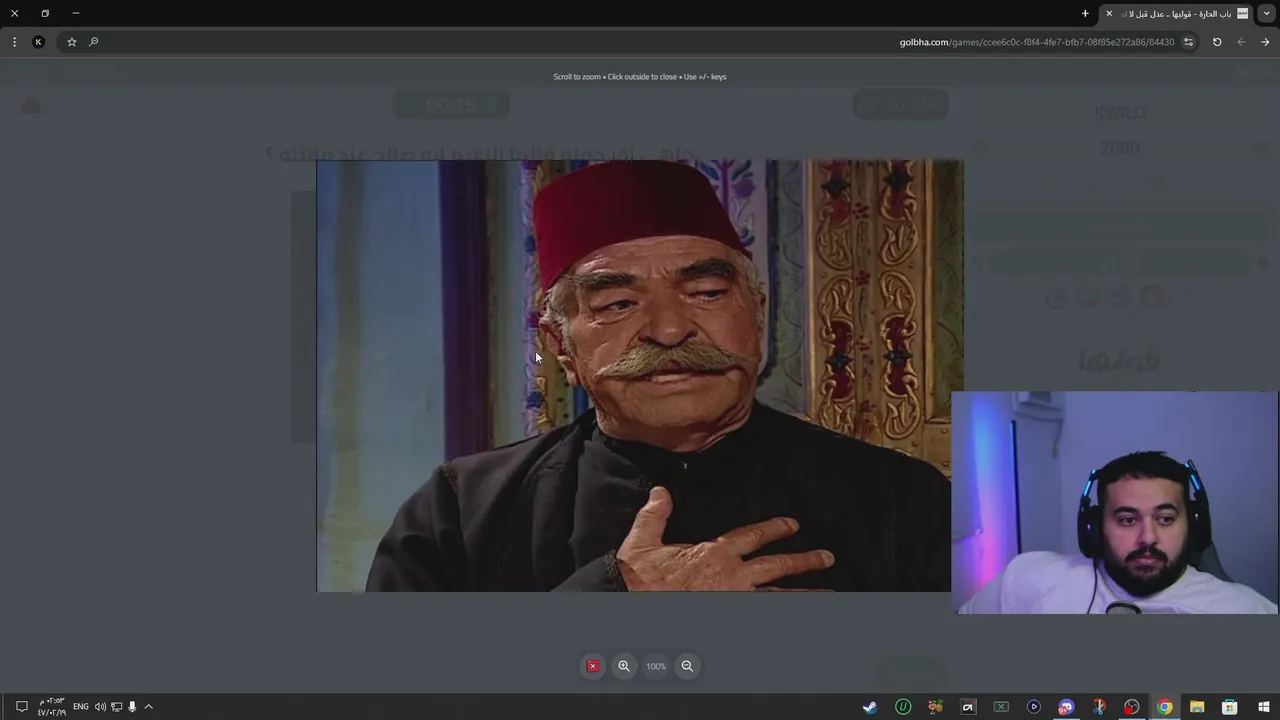Open the white arrow app in taskbar

click(968, 707)
